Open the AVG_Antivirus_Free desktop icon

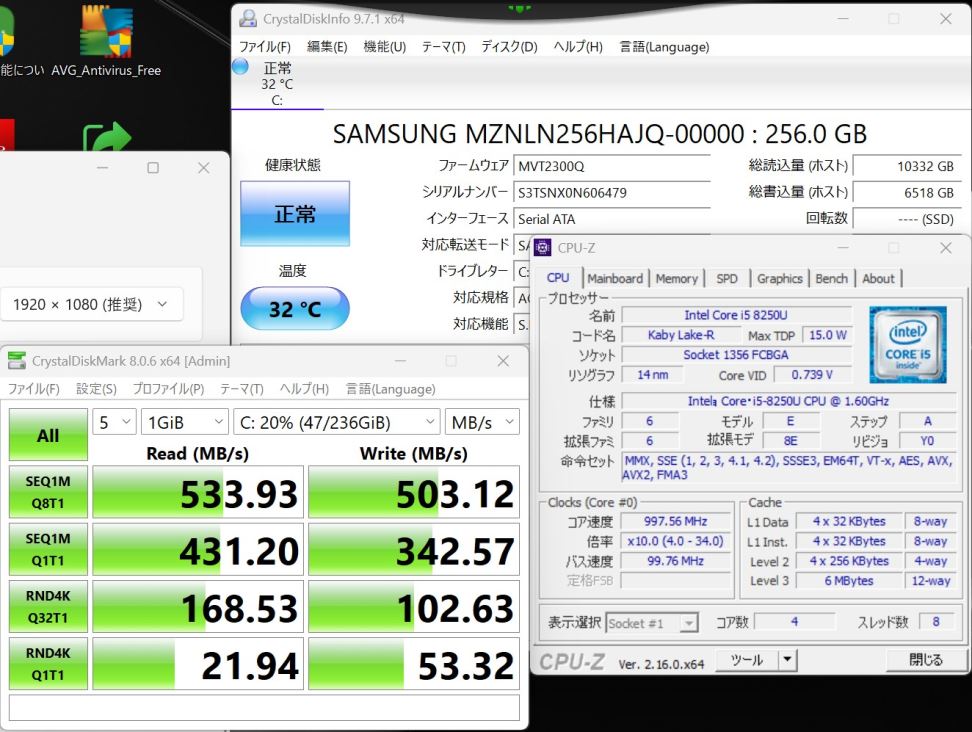tap(105, 40)
